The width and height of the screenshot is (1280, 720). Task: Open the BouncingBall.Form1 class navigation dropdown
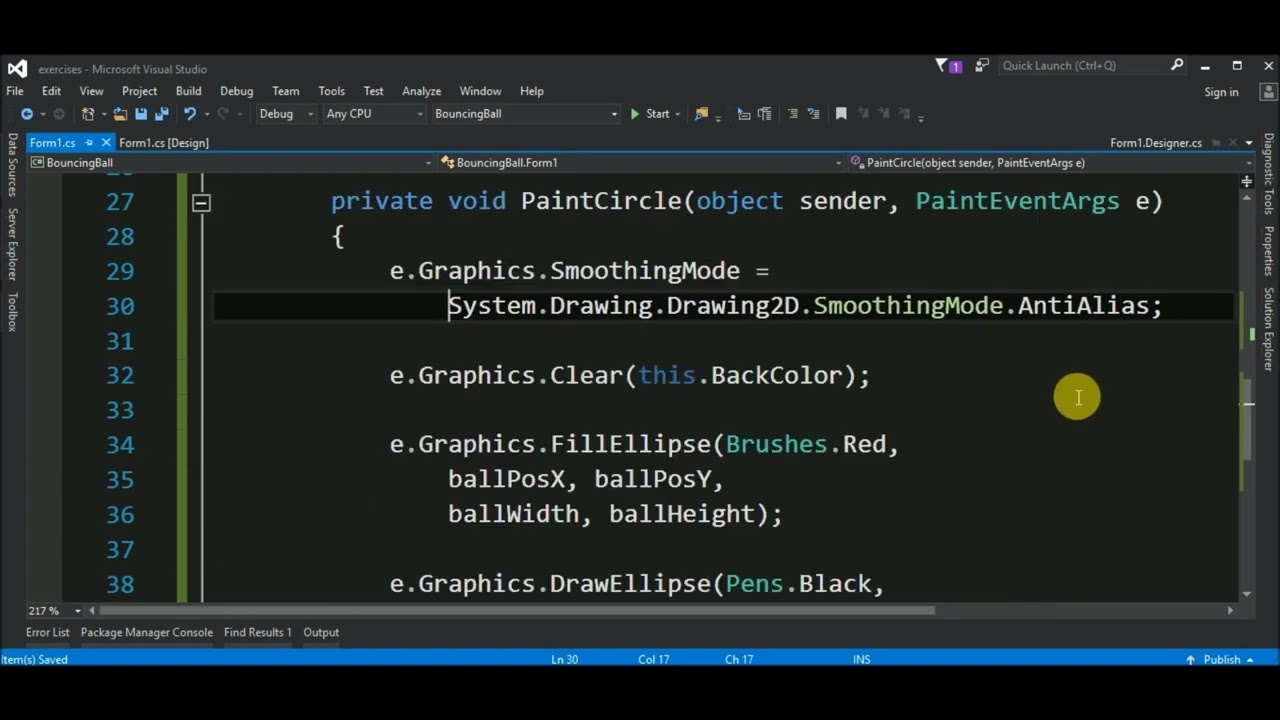point(640,162)
